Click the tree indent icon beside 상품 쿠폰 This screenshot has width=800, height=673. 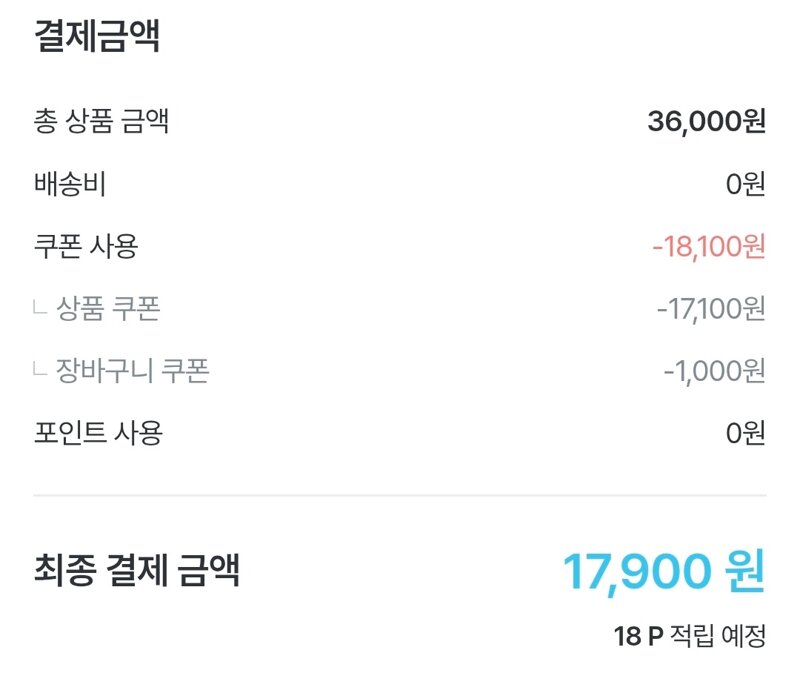point(40,308)
